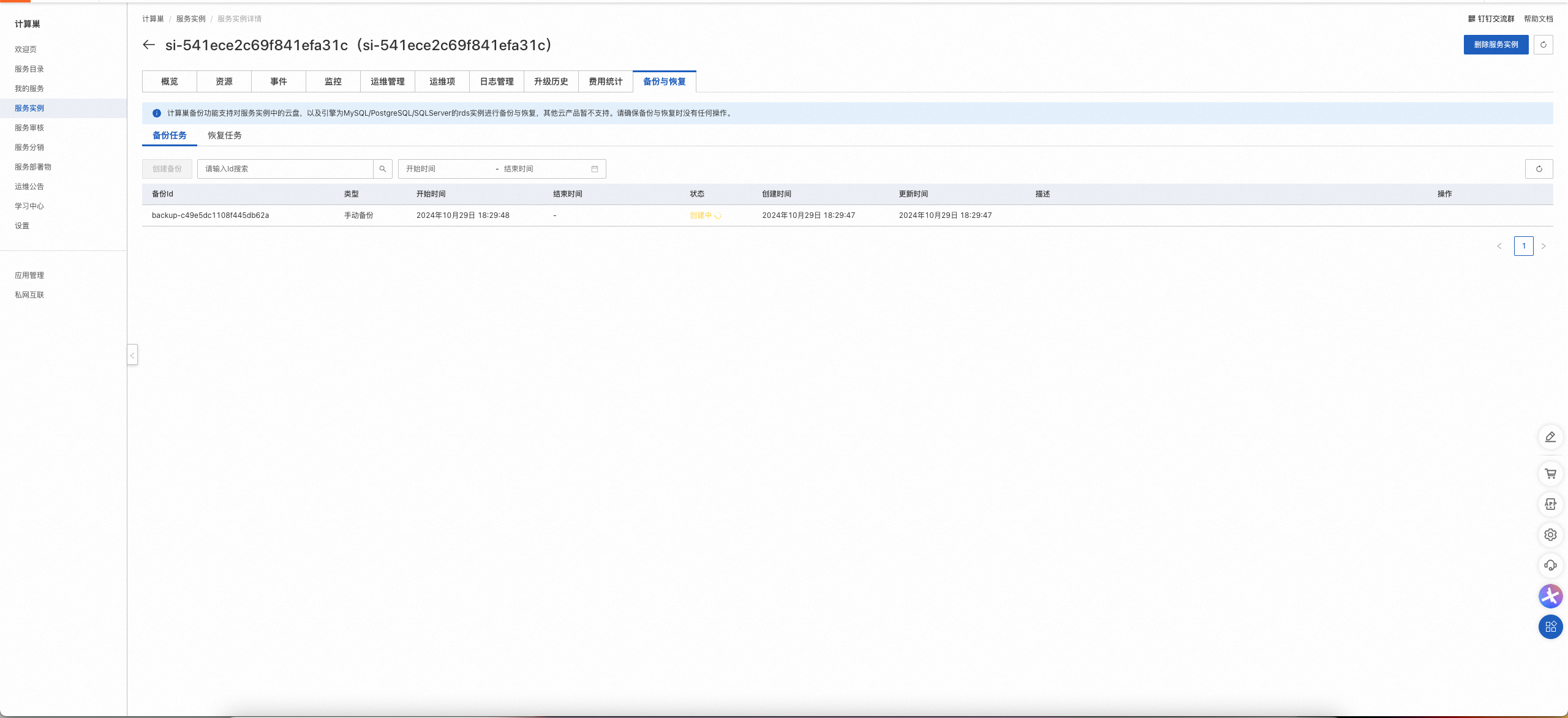Open the blue apps grid floating button

(1550, 627)
